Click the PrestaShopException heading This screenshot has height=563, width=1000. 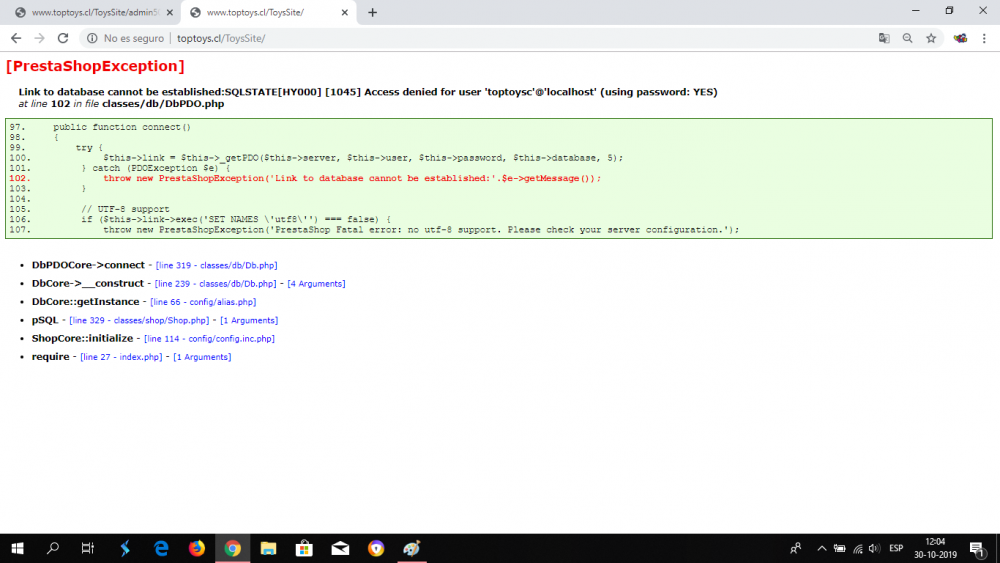point(95,66)
